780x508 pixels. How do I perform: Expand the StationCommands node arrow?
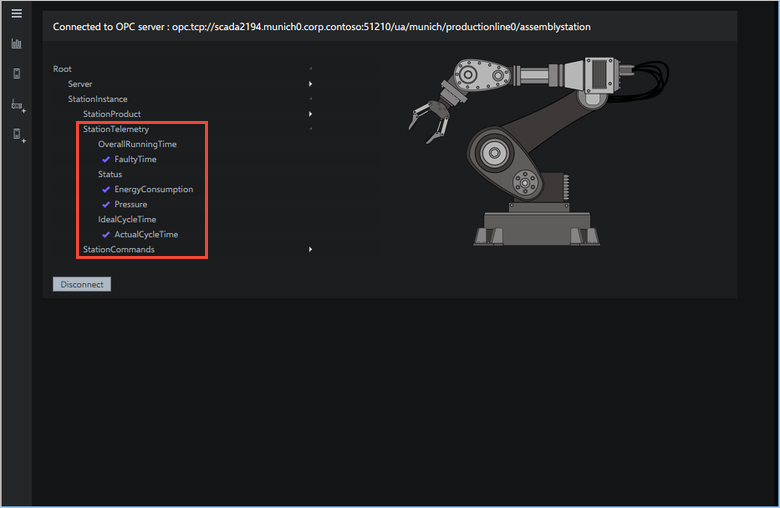(310, 249)
